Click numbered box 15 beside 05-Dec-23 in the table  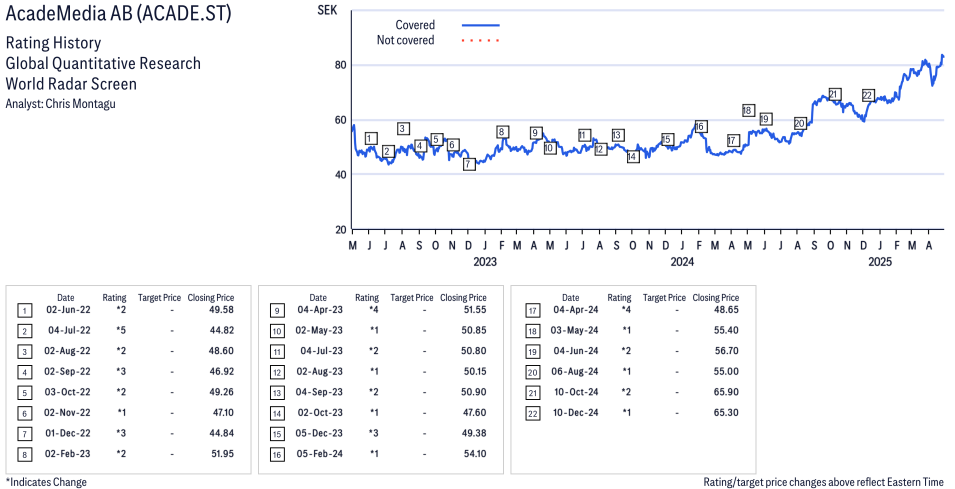click(277, 434)
